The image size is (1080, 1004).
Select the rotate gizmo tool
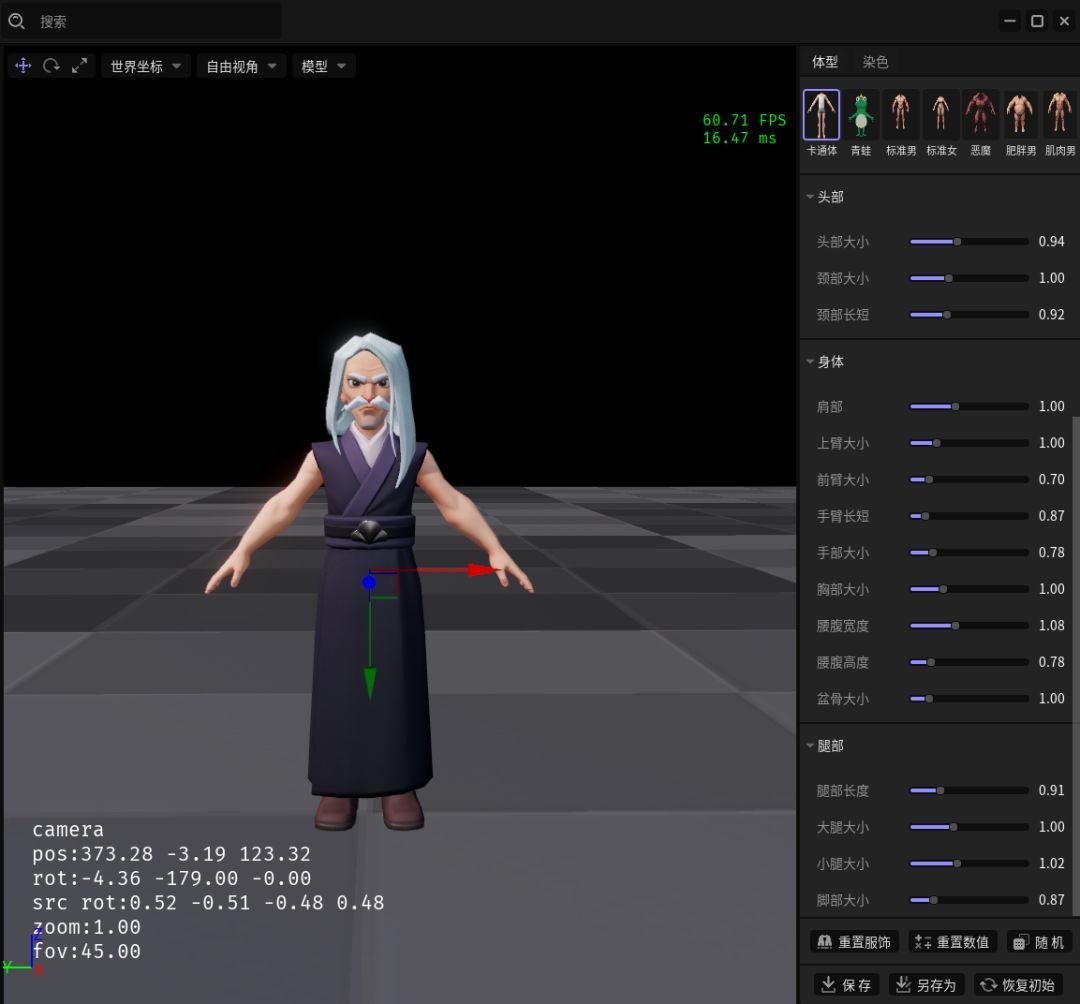(51, 66)
